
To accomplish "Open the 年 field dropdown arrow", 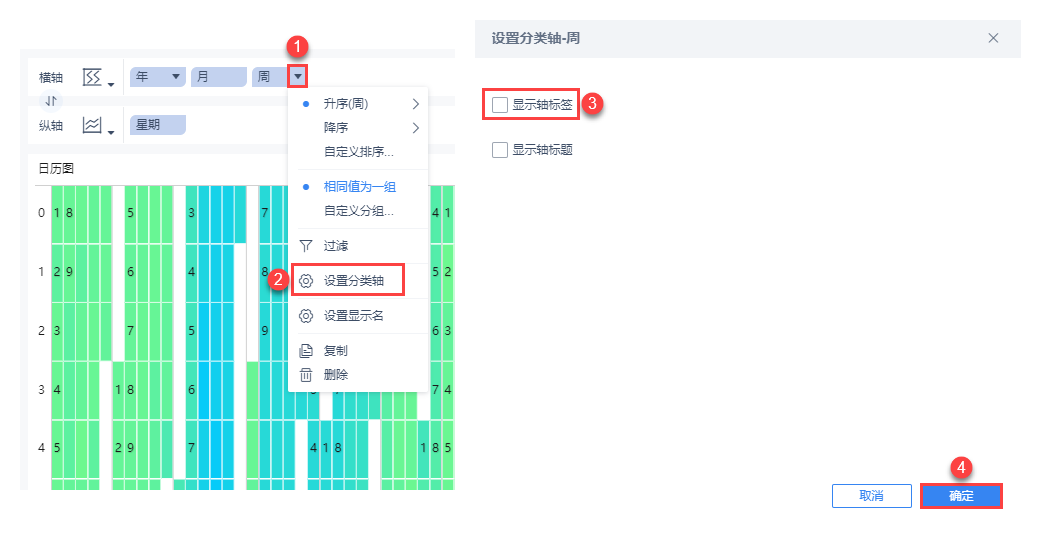I will 177,76.
